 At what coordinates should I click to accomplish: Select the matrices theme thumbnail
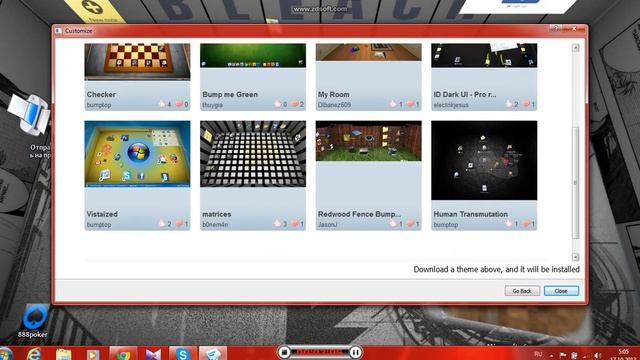[x=253, y=154]
